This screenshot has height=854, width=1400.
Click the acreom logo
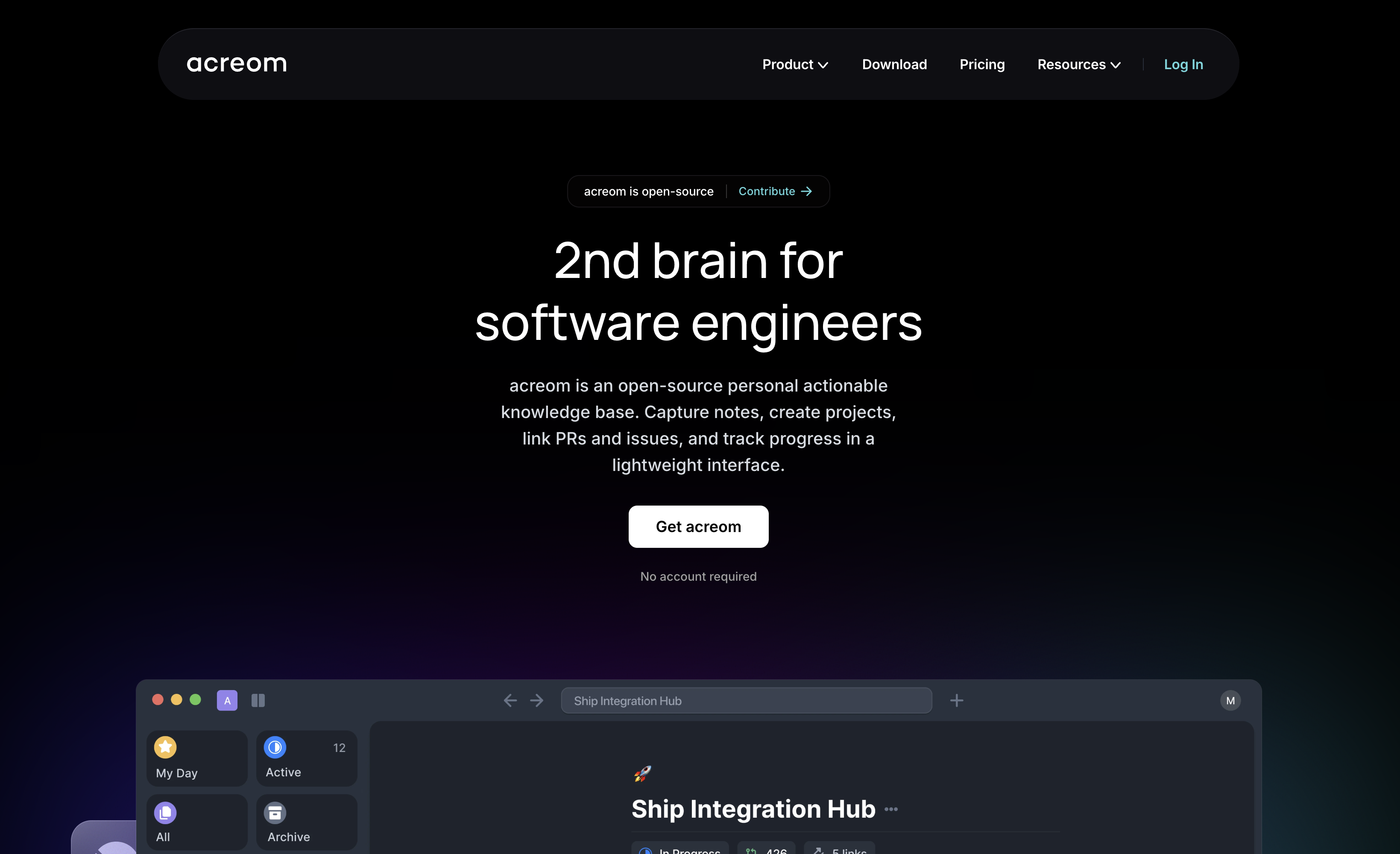point(236,64)
